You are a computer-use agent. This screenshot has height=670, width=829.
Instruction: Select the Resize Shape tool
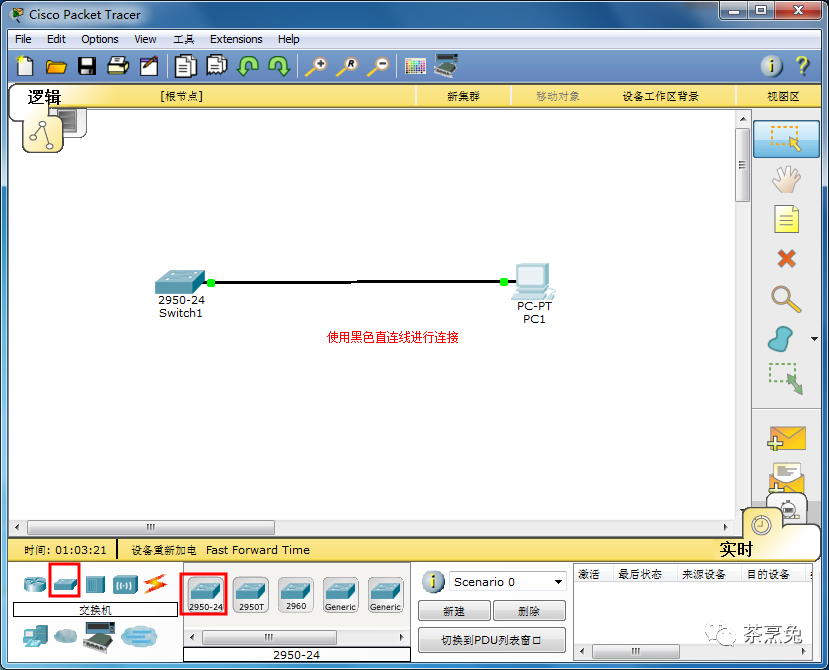point(786,379)
